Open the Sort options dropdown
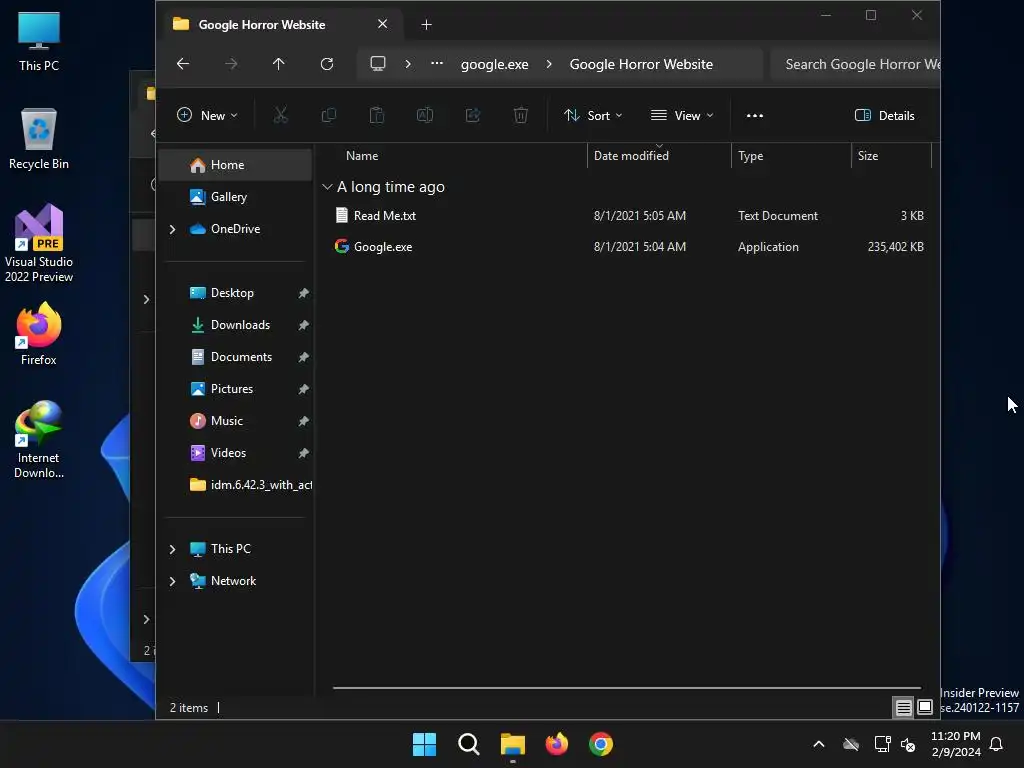 pyautogui.click(x=593, y=116)
